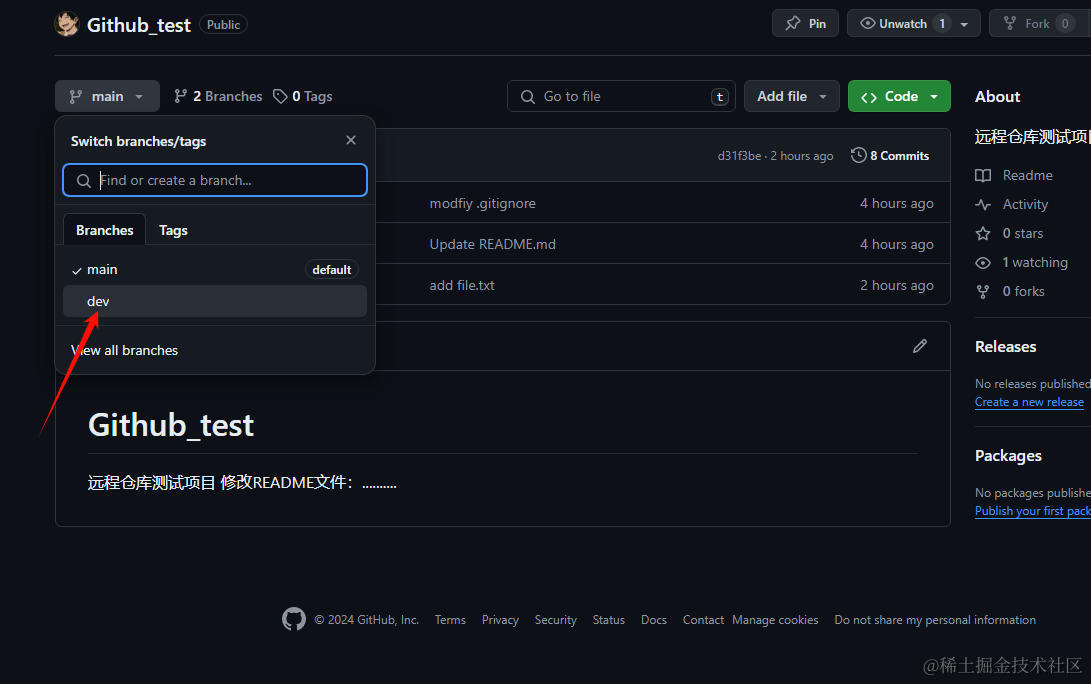The width and height of the screenshot is (1091, 684).
Task: Open the Activity link in About
Action: [x=1012, y=205]
